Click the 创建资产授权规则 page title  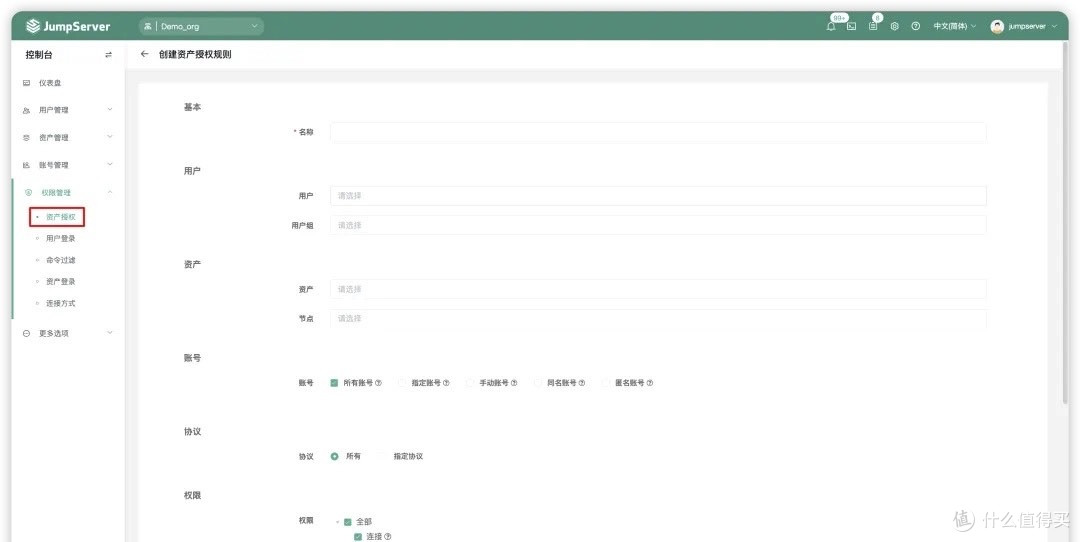[195, 54]
